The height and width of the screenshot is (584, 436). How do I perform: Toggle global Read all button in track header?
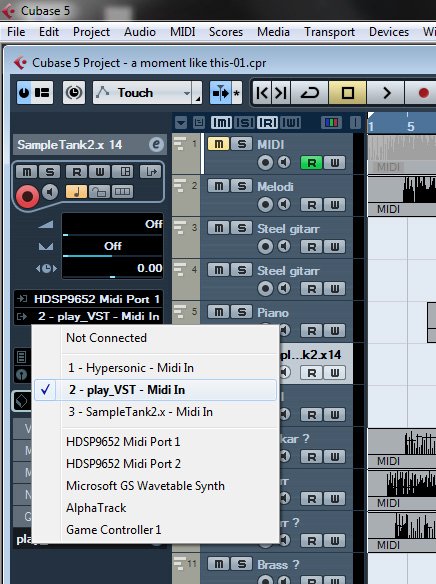(x=268, y=123)
